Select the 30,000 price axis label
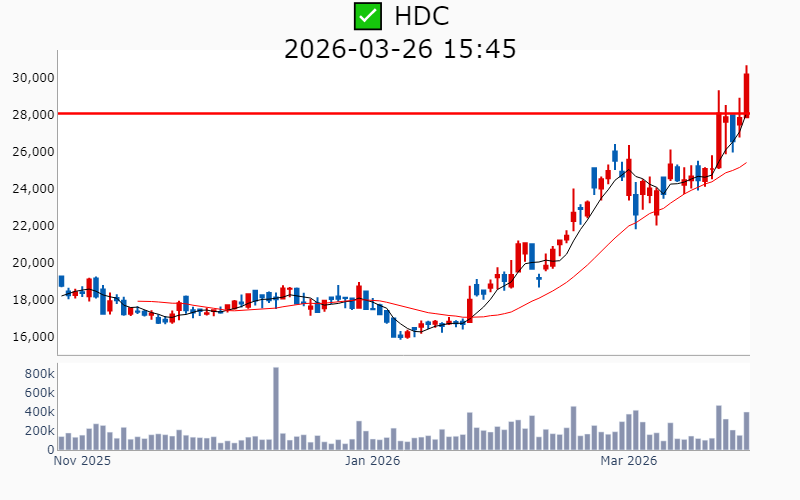800x500 pixels. tap(33, 78)
